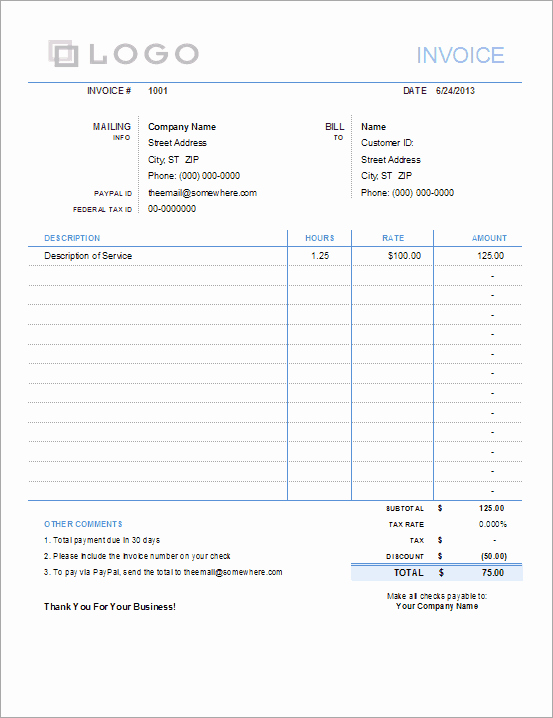Click the TAX RATE label
The height and width of the screenshot is (718, 553).
click(x=406, y=525)
